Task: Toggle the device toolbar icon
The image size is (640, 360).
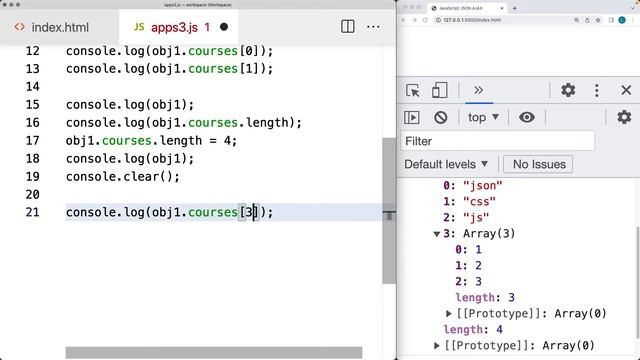Action: coord(439,90)
